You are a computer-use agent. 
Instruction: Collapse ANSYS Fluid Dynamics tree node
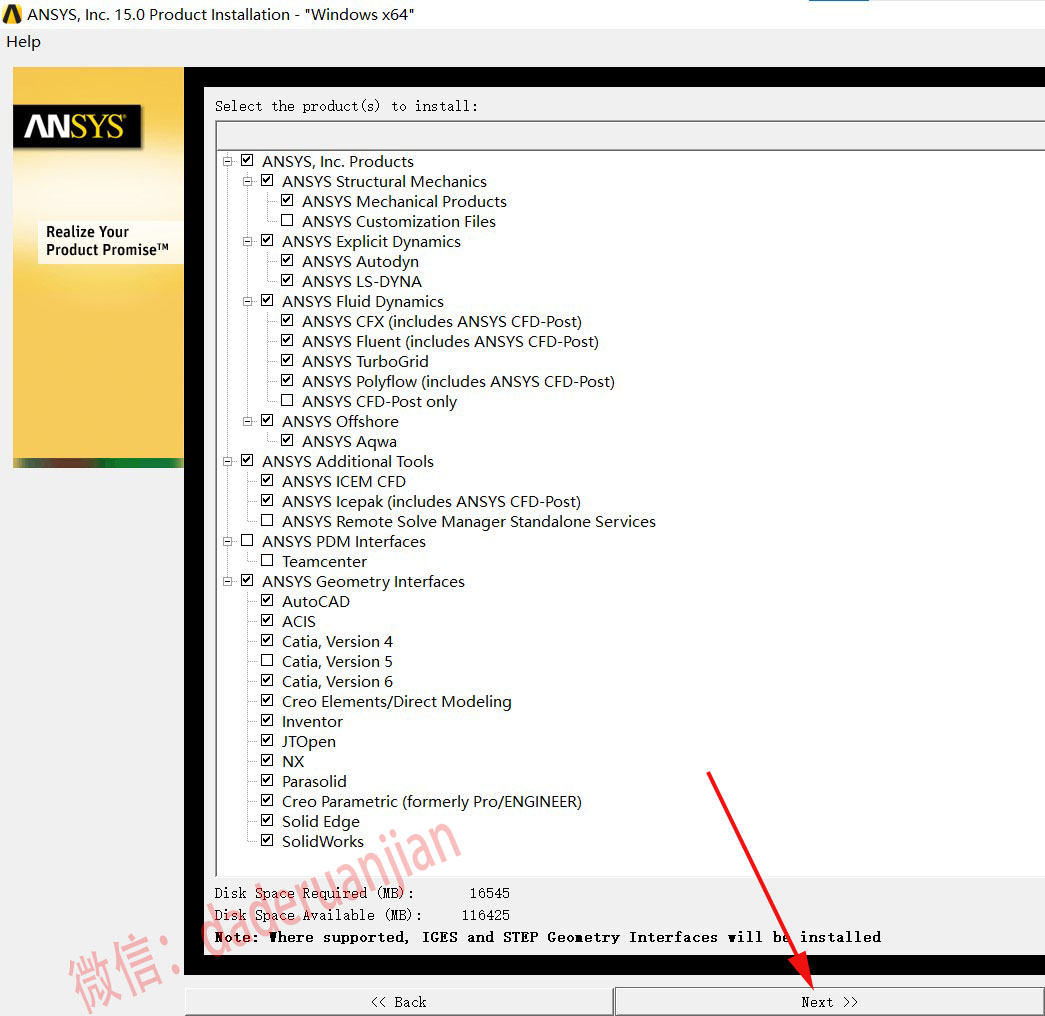248,301
